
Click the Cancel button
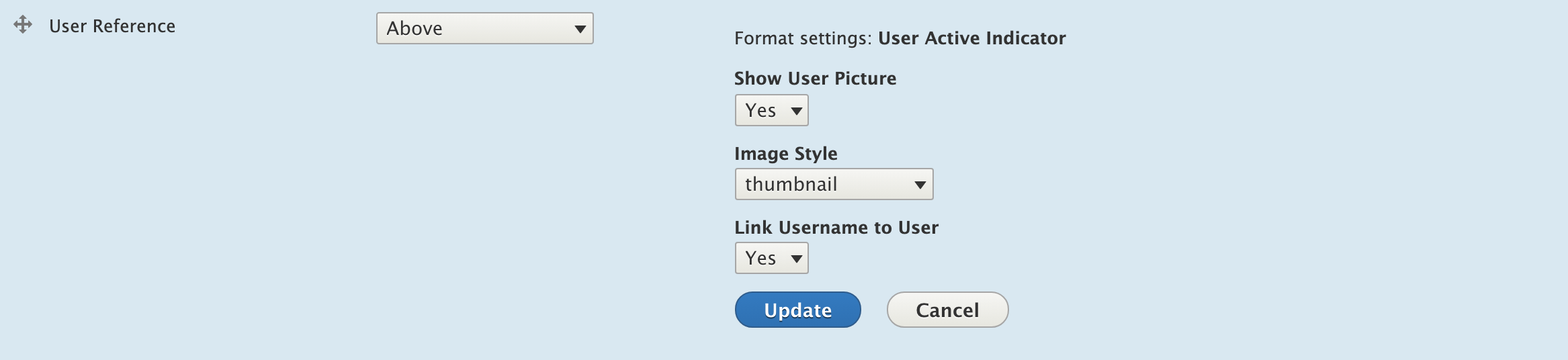[x=948, y=310]
